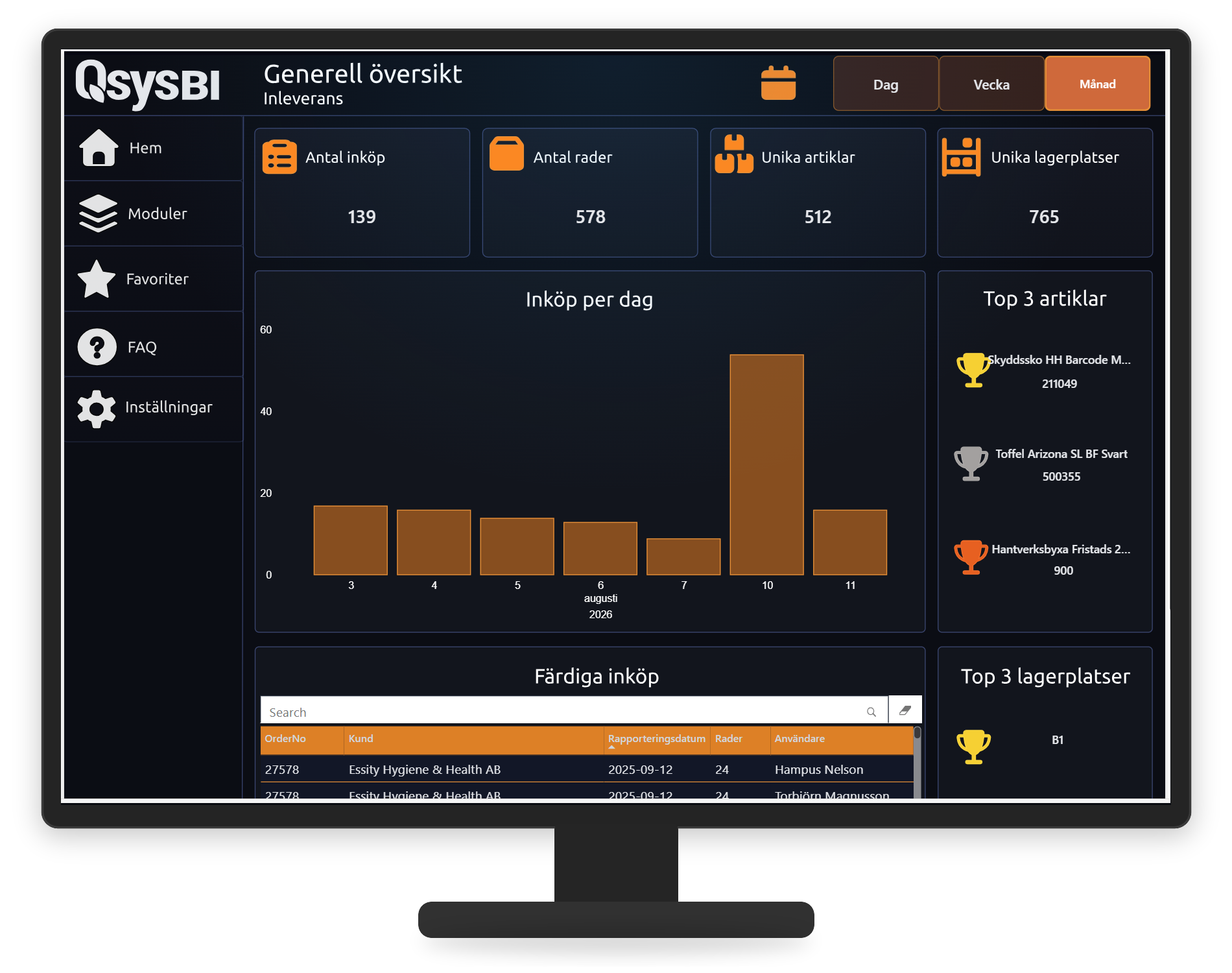Image resolution: width=1232 pixels, height=973 pixels.
Task: Click the gold trophy for Skyddssko article
Action: (973, 370)
